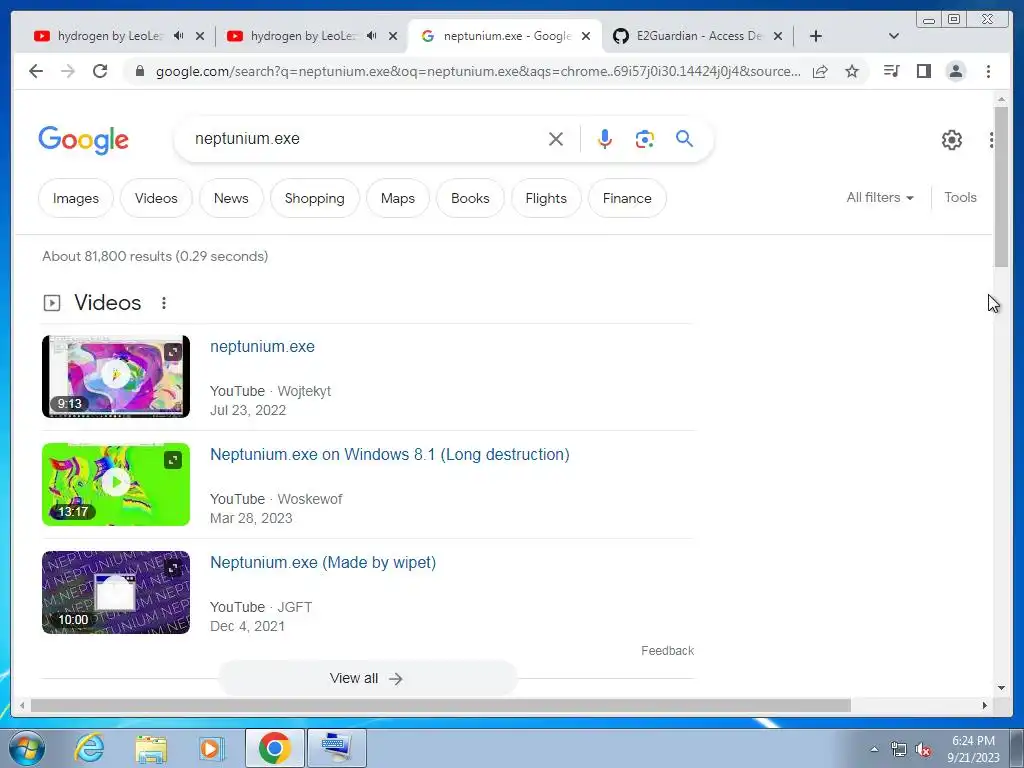The height and width of the screenshot is (768, 1024).
Task: Filter results by News
Action: pos(231,199)
